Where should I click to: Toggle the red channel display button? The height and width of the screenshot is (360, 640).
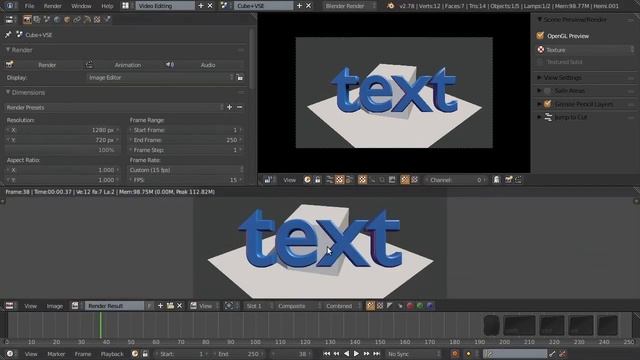click(410, 306)
